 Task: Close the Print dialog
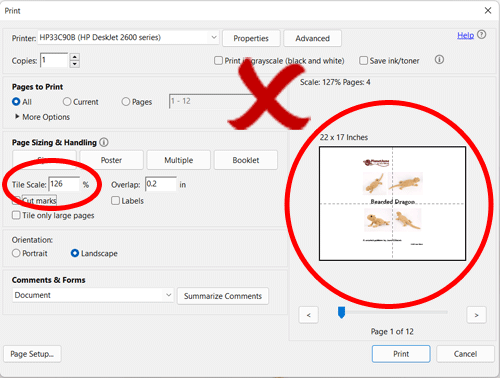click(488, 10)
